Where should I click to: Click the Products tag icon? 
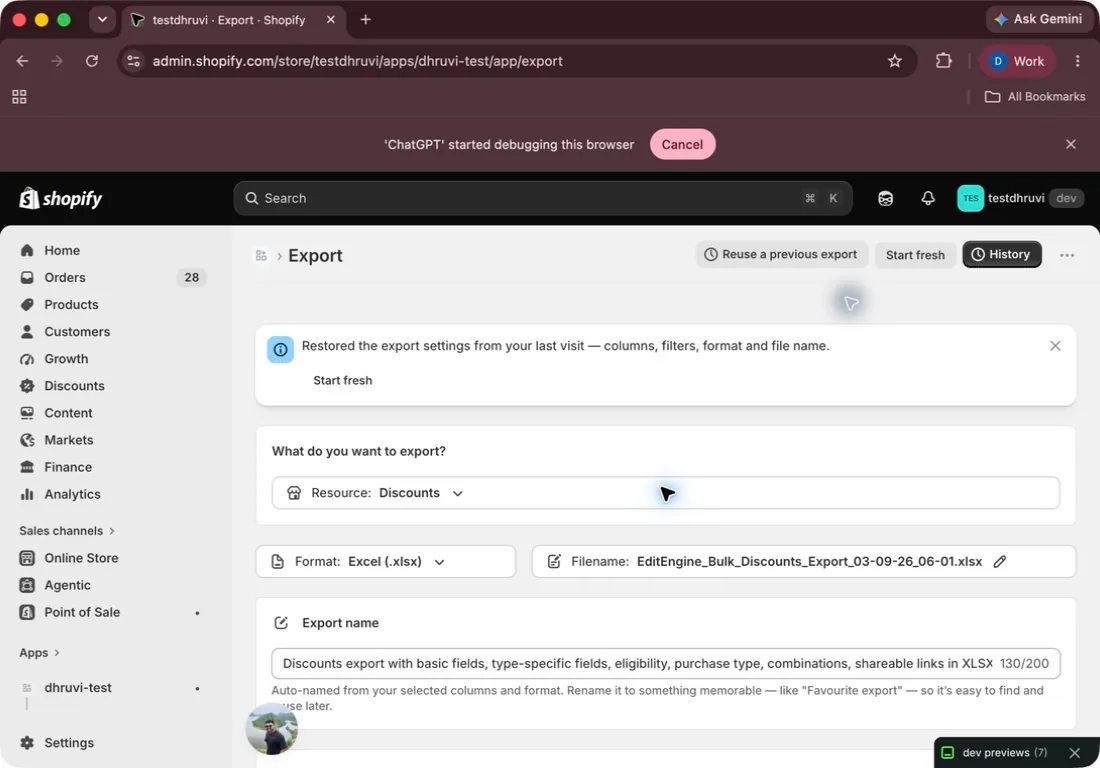click(27, 304)
